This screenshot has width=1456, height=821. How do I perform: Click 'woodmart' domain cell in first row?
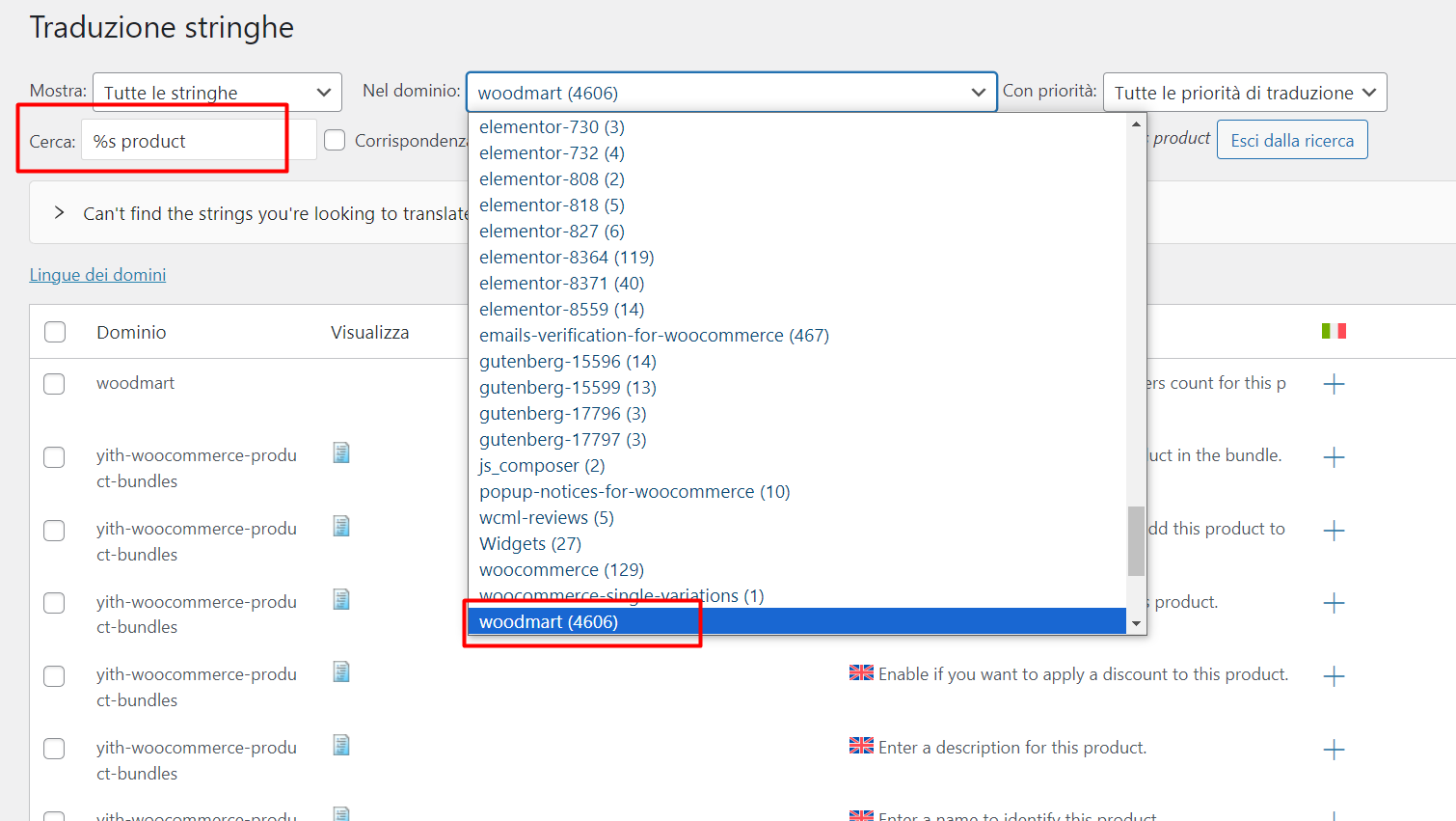(136, 383)
